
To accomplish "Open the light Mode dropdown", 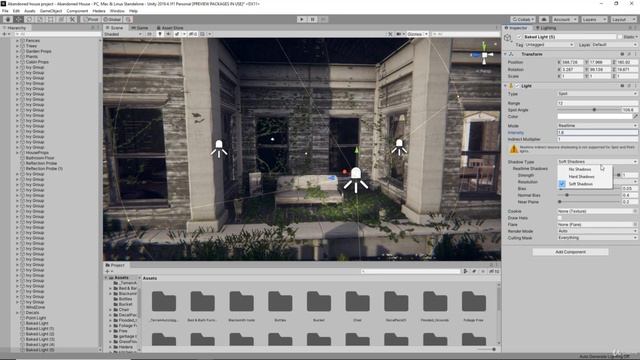I will coord(597,125).
